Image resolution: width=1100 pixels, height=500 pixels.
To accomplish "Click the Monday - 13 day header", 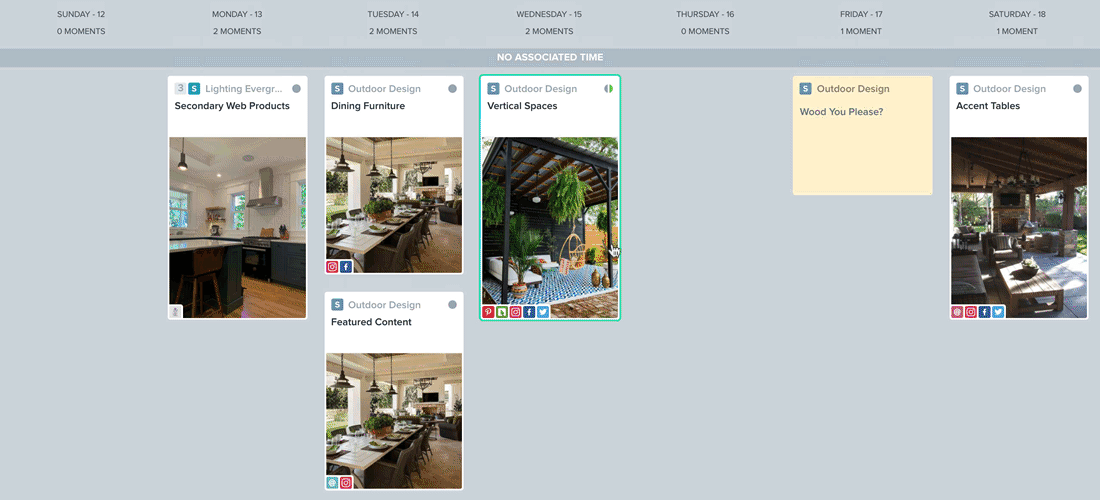I will pos(237,14).
